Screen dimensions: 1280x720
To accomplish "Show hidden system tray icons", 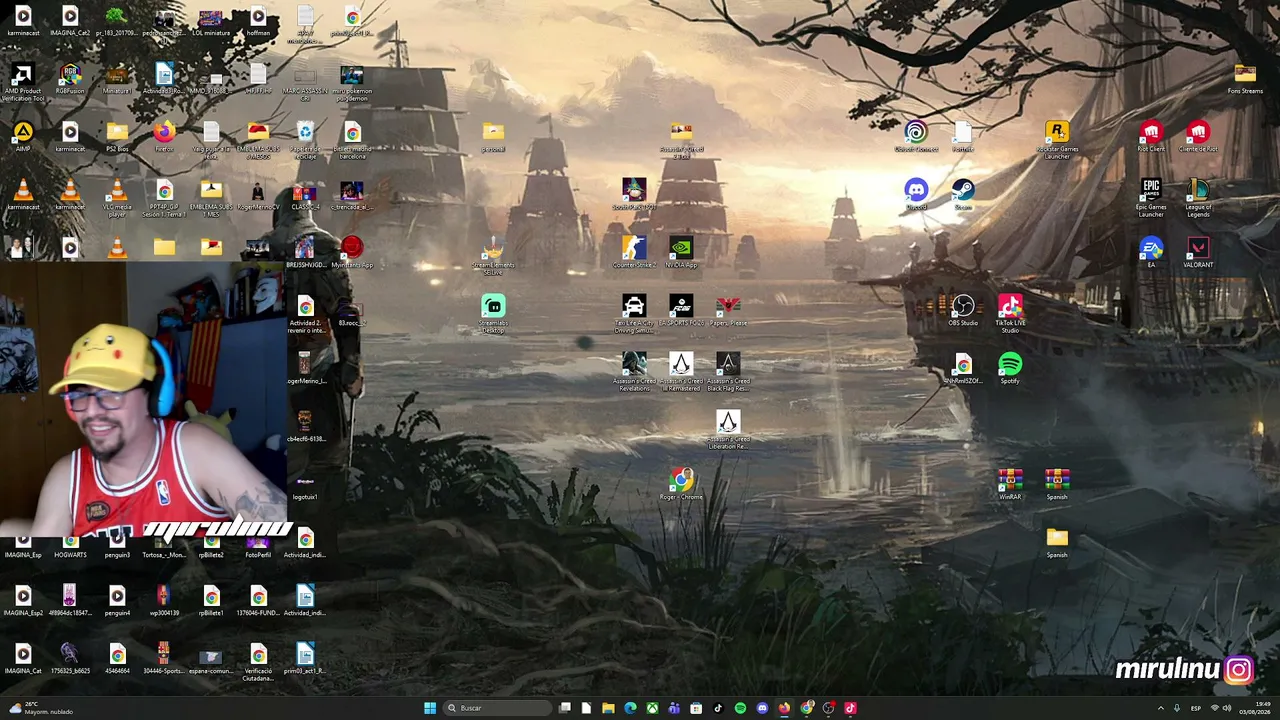I will [x=1160, y=708].
